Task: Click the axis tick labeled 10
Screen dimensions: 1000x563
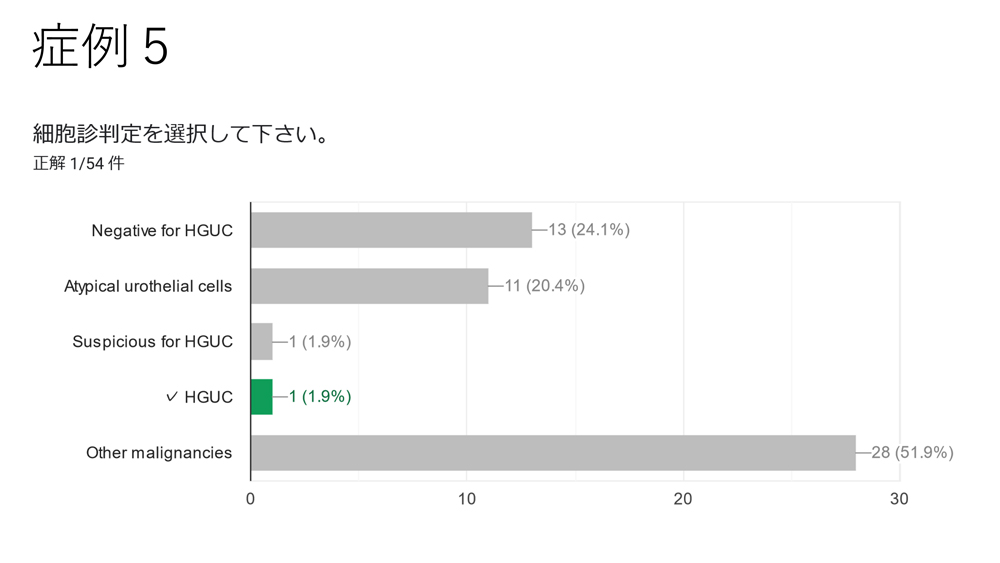Action: [x=467, y=499]
